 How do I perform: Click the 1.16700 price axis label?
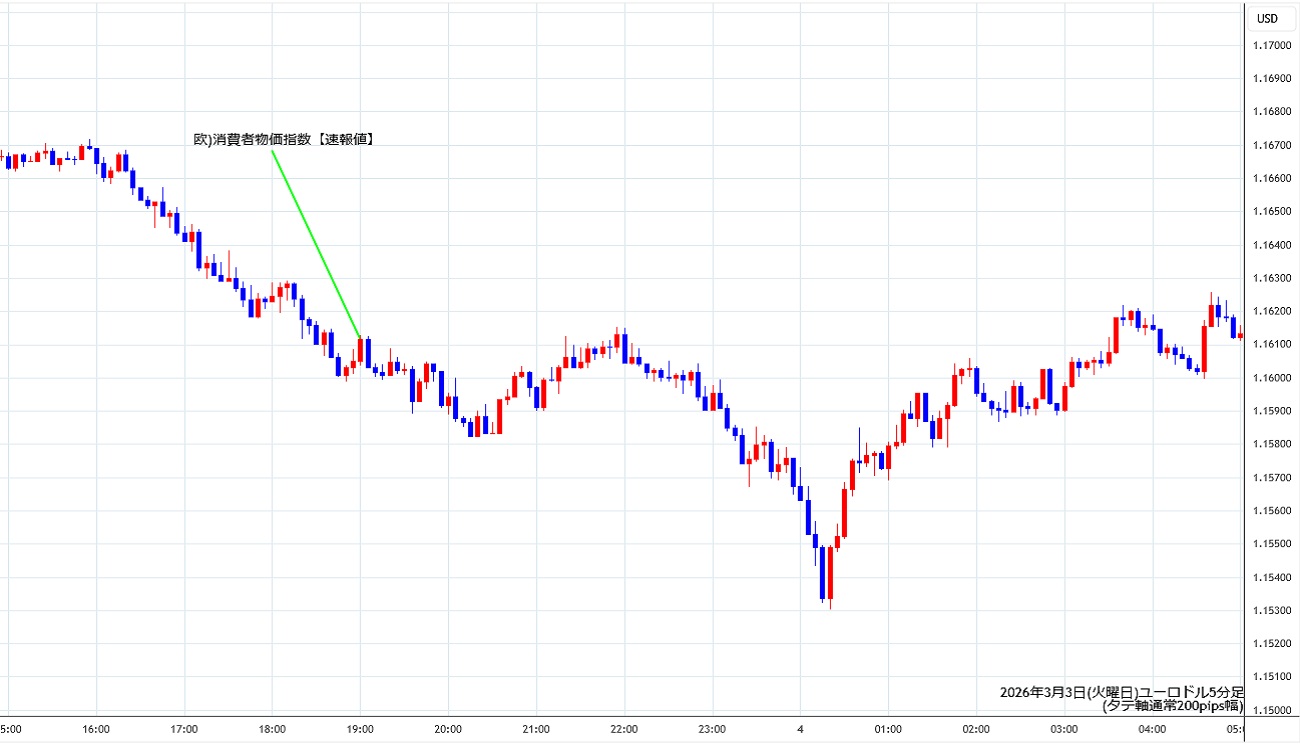1273,146
